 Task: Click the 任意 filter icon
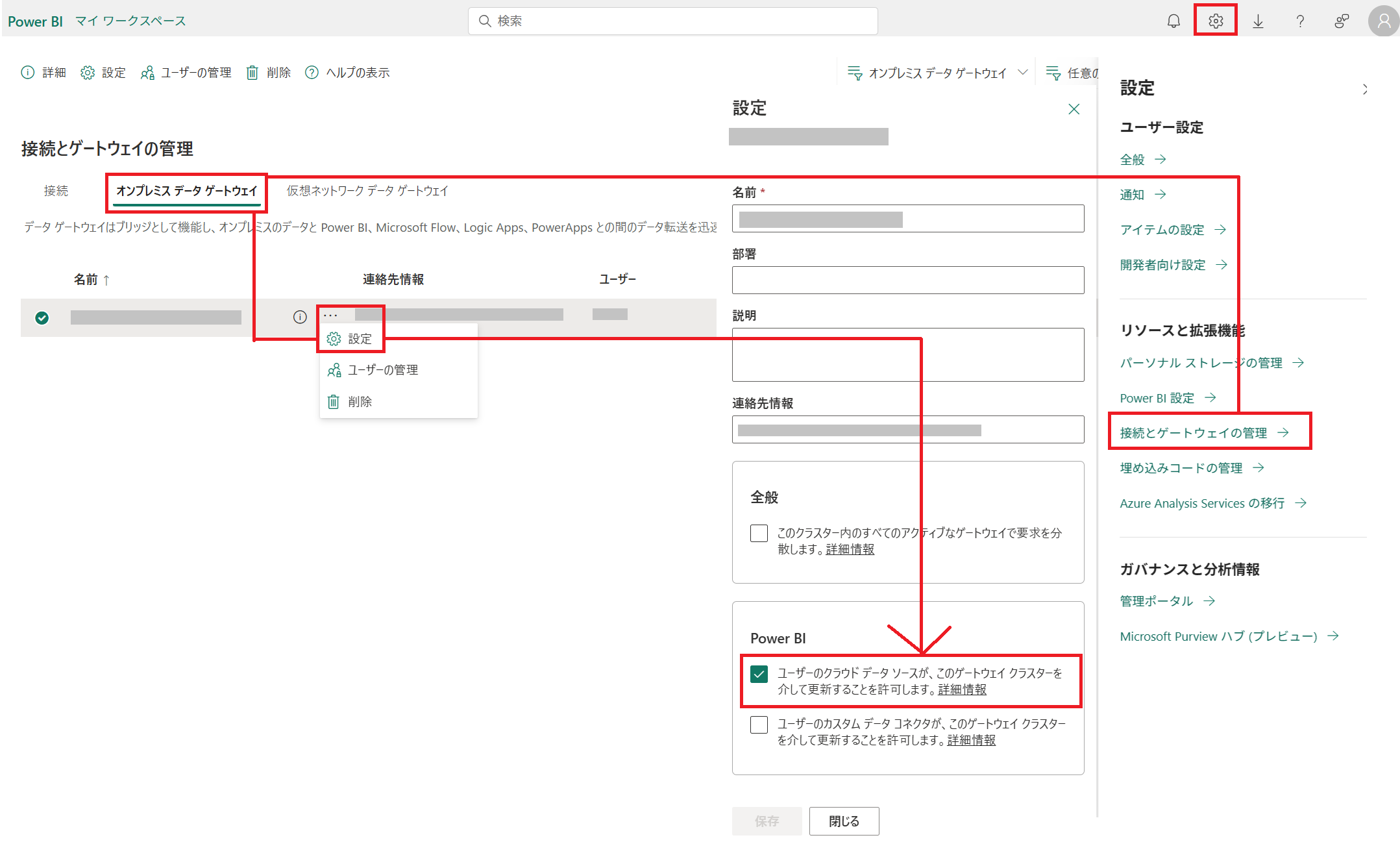[1053, 73]
